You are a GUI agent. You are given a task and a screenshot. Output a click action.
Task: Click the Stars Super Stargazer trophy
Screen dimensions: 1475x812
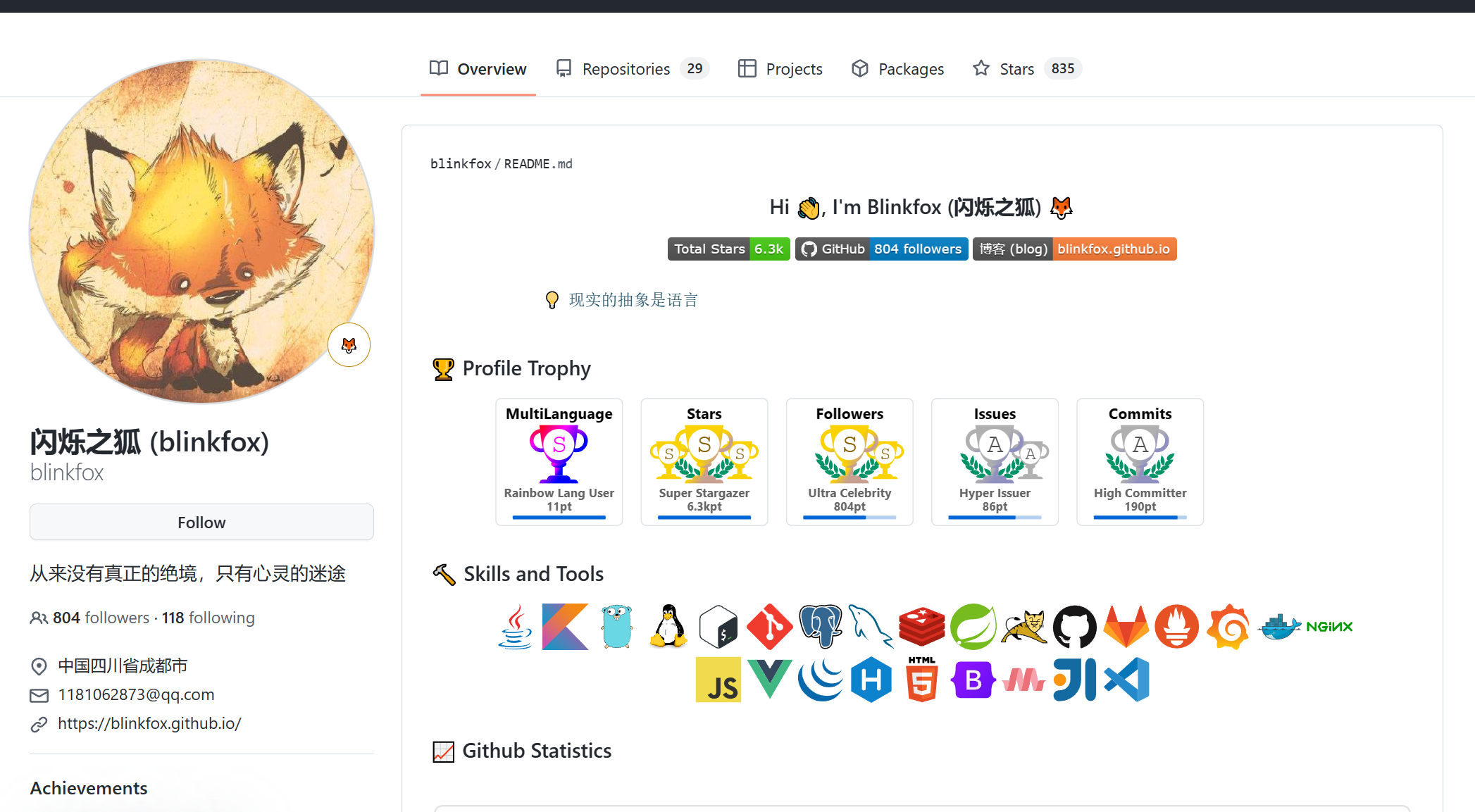704,462
